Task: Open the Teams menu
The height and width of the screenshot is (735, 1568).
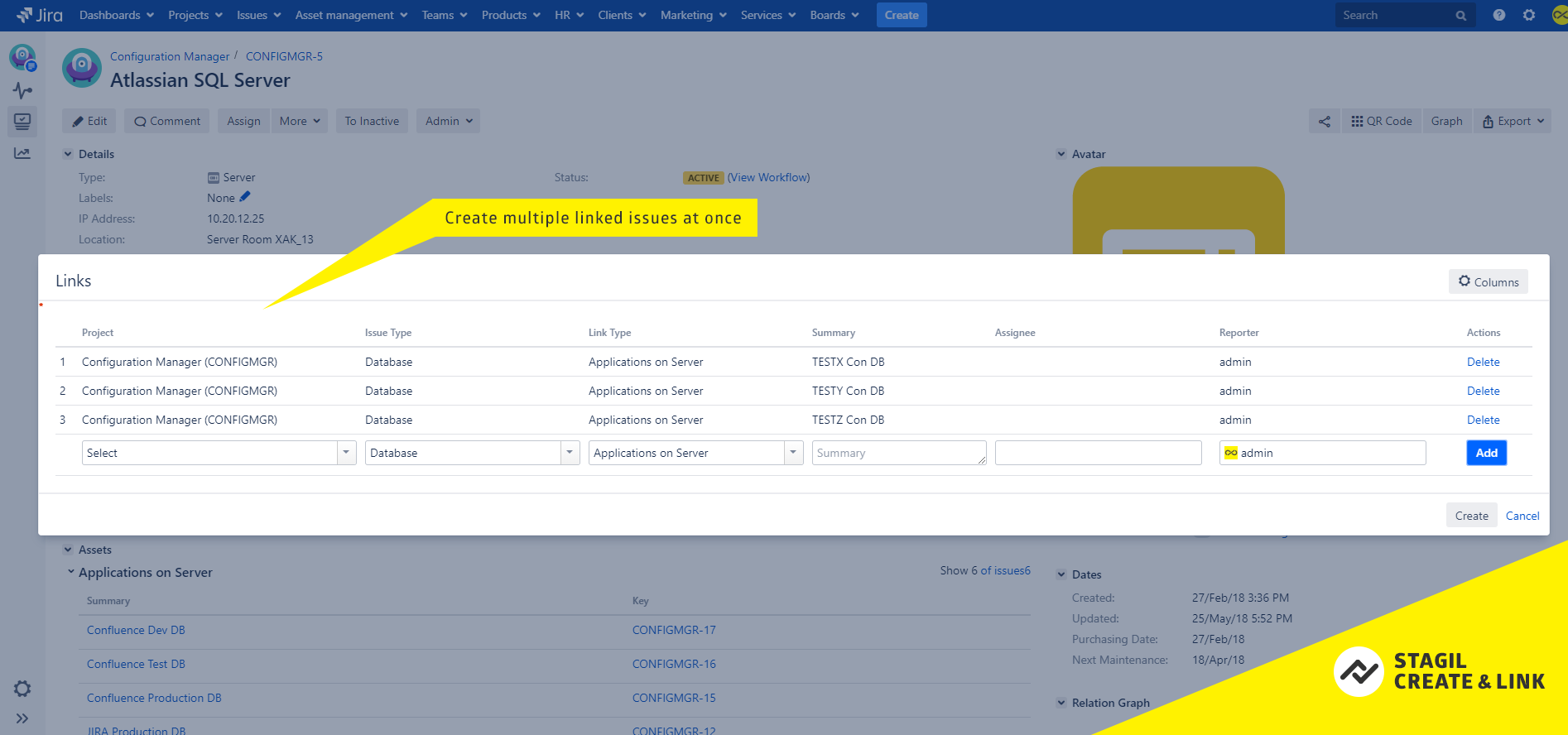Action: point(445,15)
